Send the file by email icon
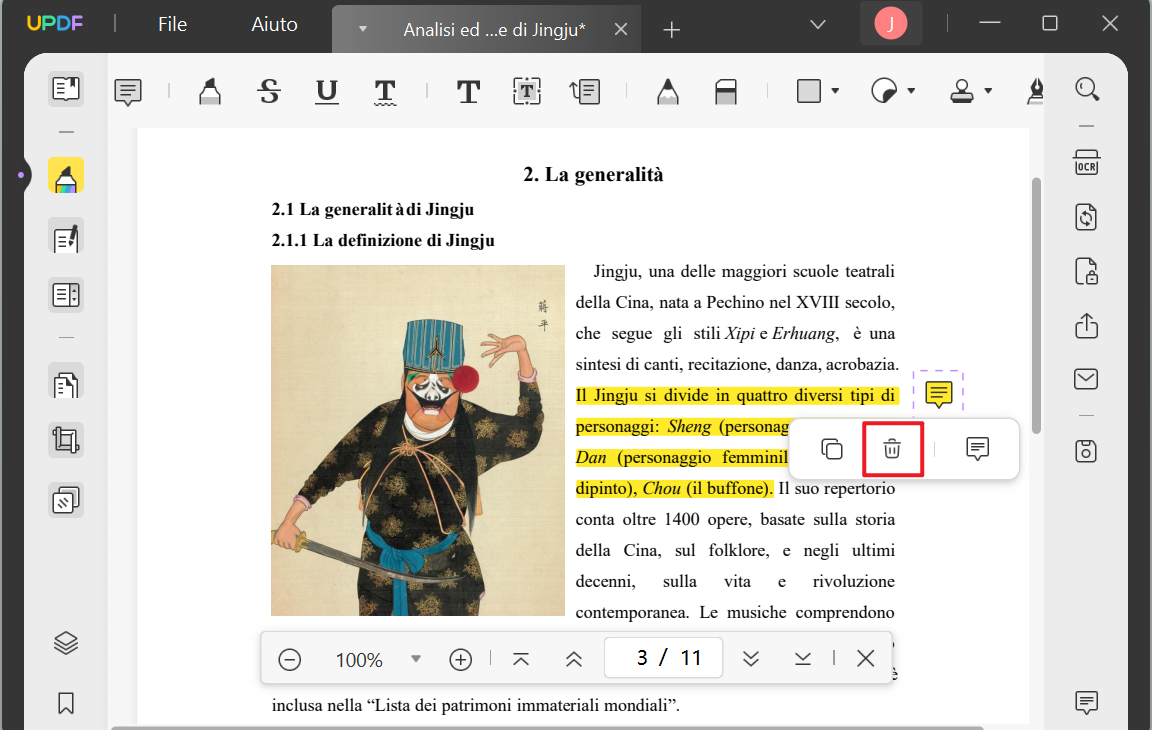 pos(1087,379)
